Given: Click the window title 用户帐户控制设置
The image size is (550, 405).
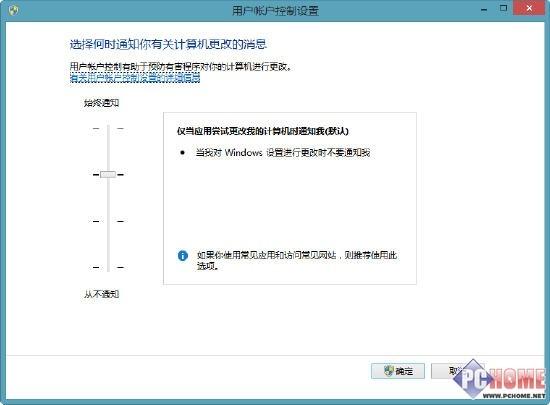Looking at the screenshot, I should 275,11.
